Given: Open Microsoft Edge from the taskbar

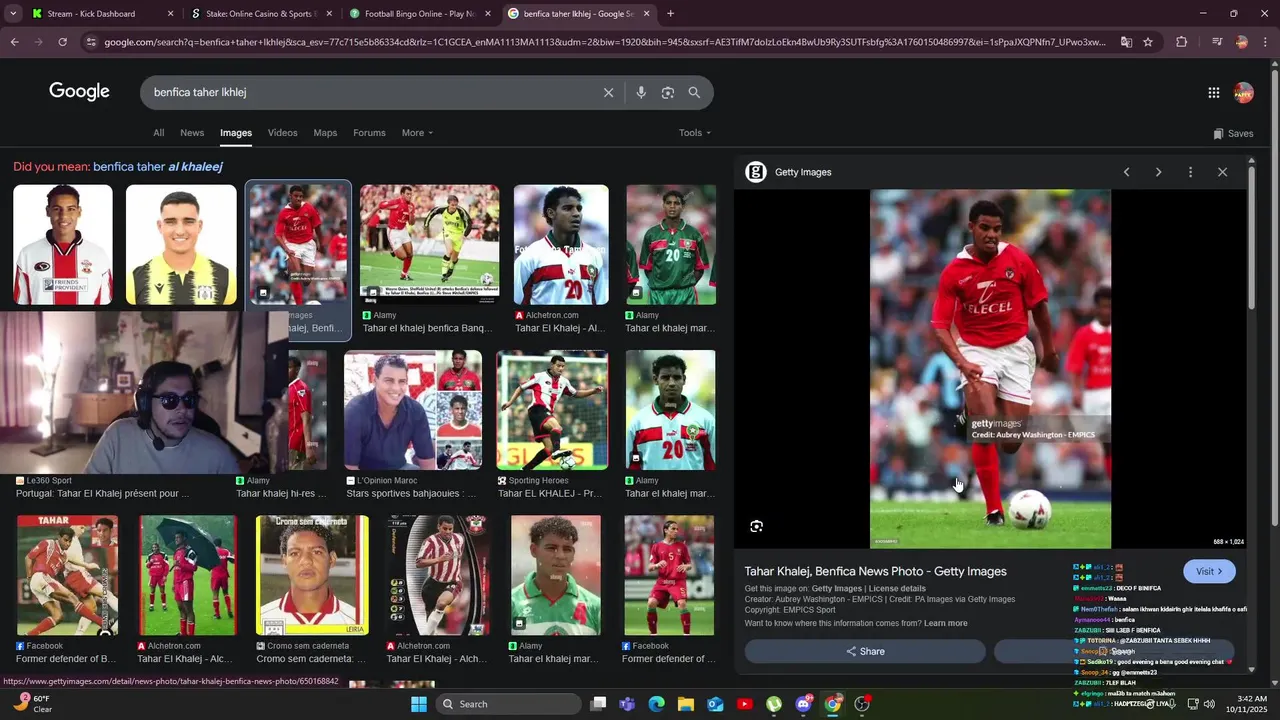Looking at the screenshot, I should [656, 704].
